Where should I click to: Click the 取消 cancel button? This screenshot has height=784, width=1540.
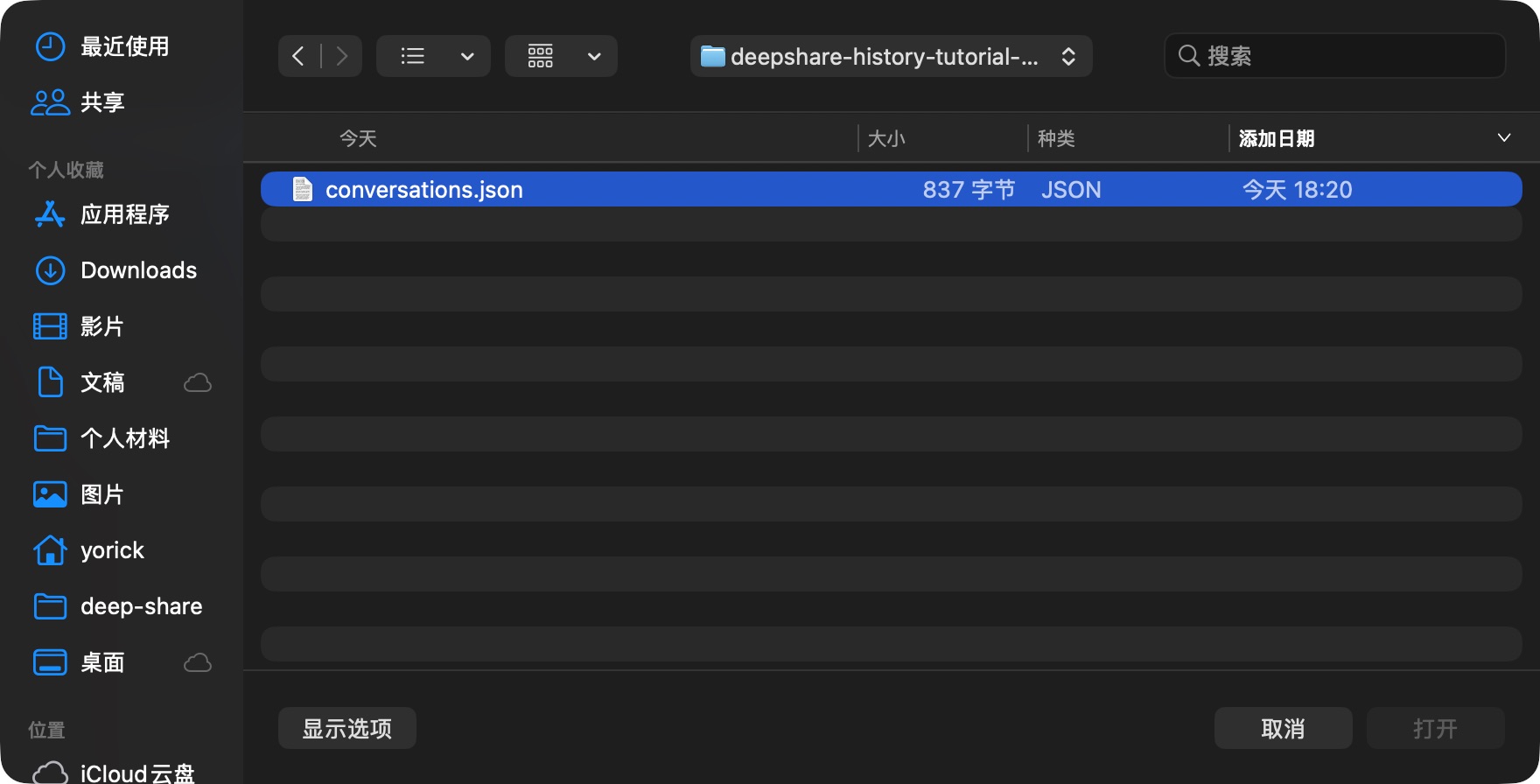click(1283, 728)
